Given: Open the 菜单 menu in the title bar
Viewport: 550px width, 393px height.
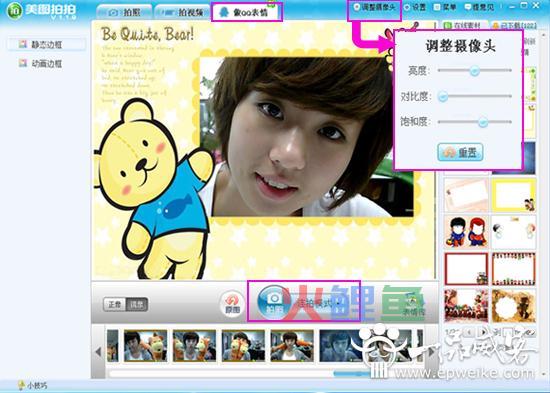Looking at the screenshot, I should coord(445,7).
